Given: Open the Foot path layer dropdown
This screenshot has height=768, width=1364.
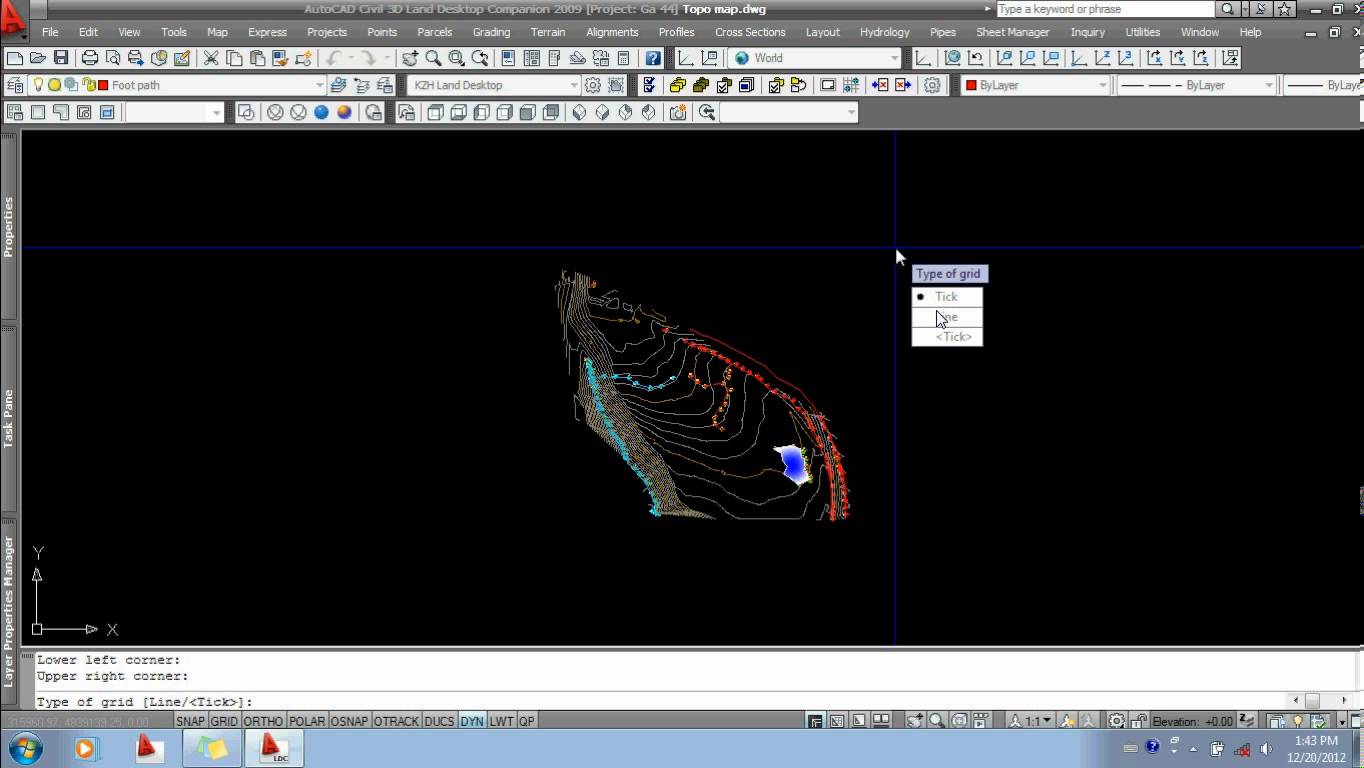Looking at the screenshot, I should pyautogui.click(x=320, y=85).
